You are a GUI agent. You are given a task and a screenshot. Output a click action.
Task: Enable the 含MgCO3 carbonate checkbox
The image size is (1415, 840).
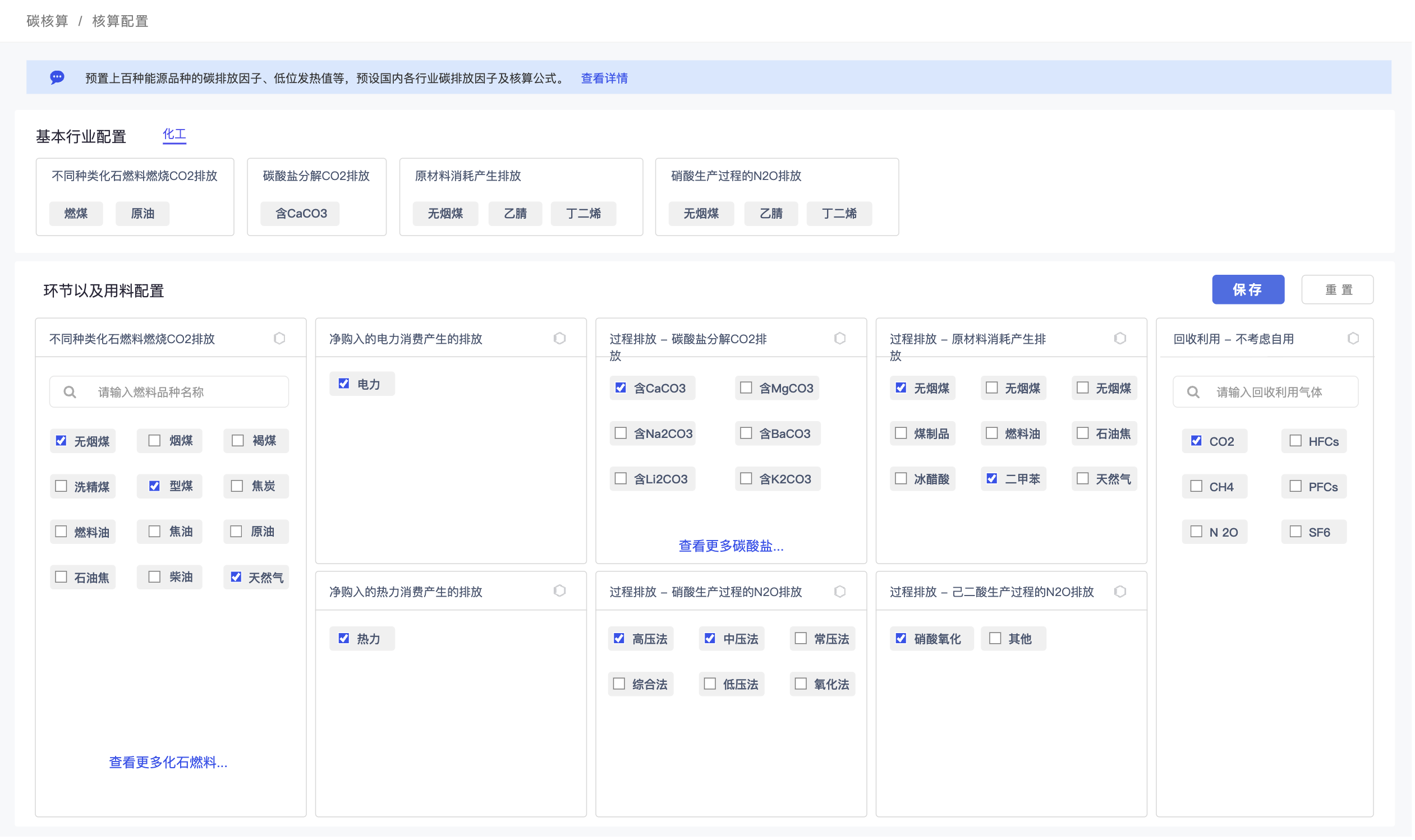click(x=747, y=388)
